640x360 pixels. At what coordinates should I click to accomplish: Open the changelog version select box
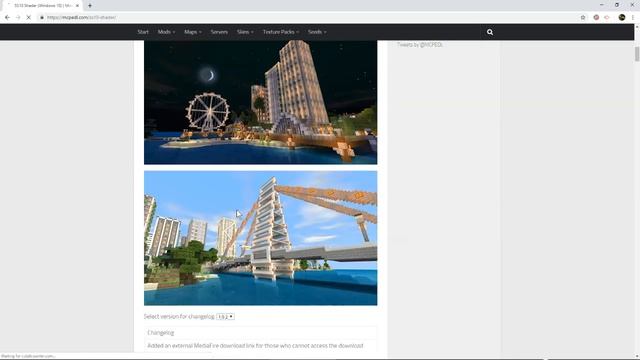pyautogui.click(x=225, y=317)
